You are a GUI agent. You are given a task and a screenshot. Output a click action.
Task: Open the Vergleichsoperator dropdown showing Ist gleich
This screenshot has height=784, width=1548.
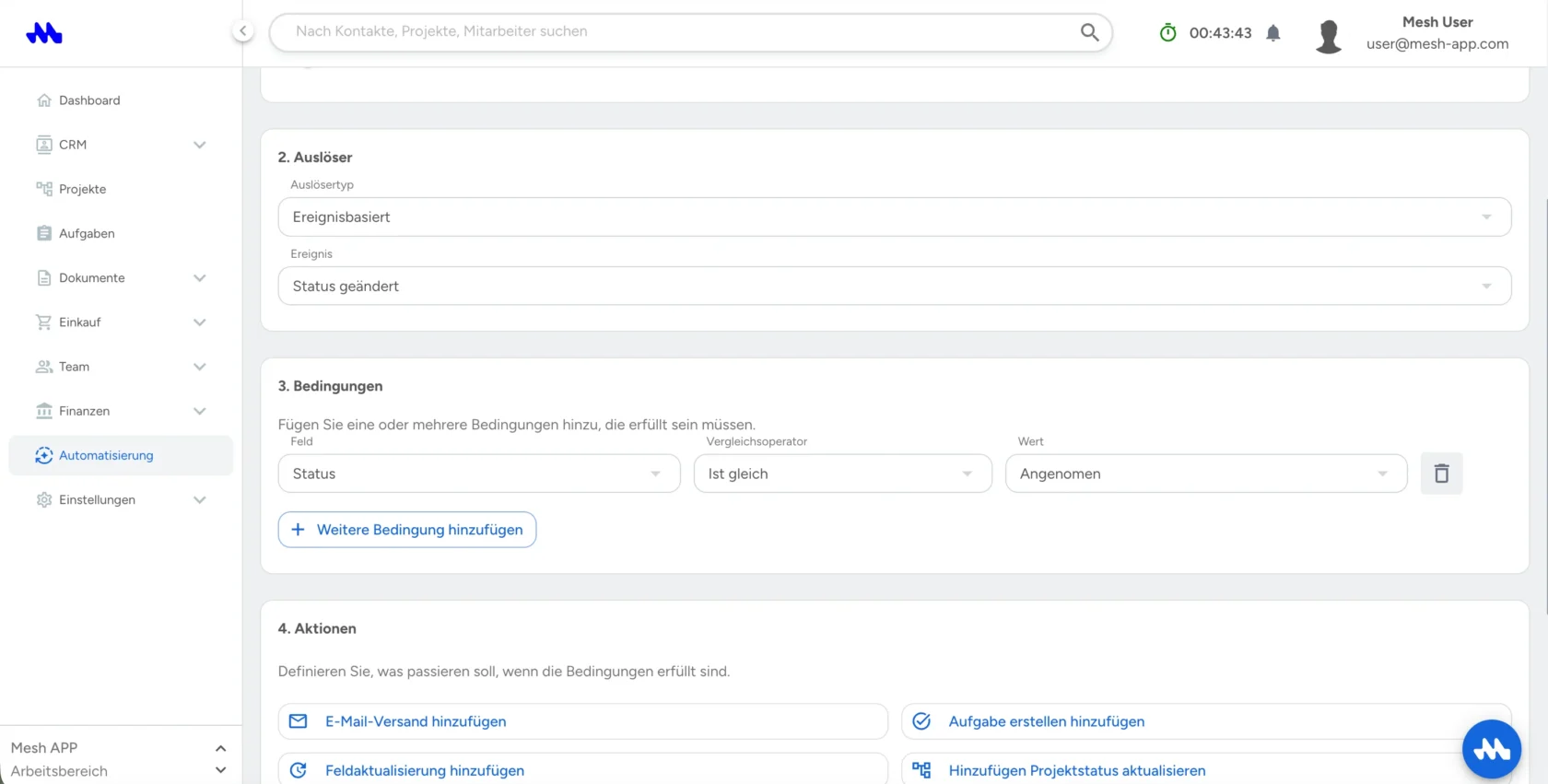(x=842, y=474)
